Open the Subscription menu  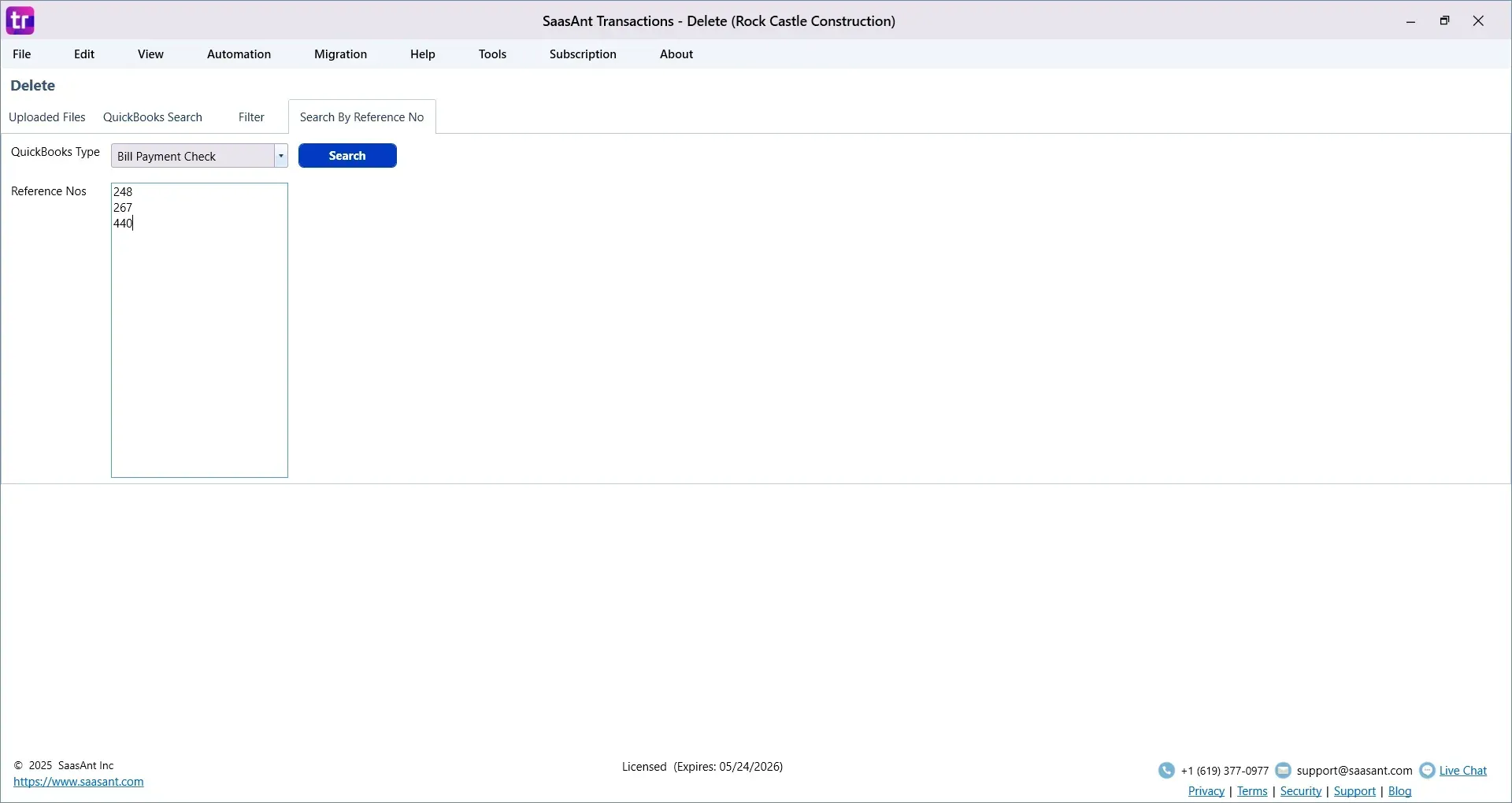click(584, 54)
